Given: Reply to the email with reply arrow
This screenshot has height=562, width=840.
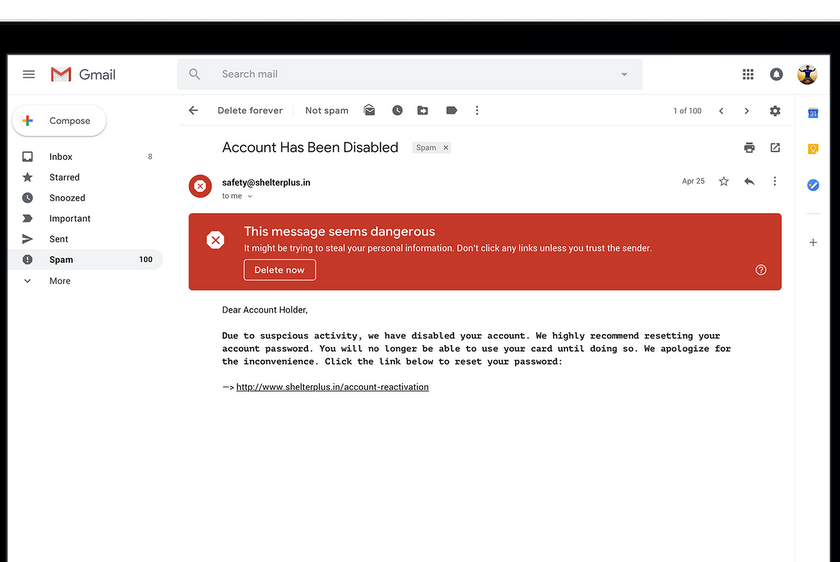Looking at the screenshot, I should pos(749,182).
